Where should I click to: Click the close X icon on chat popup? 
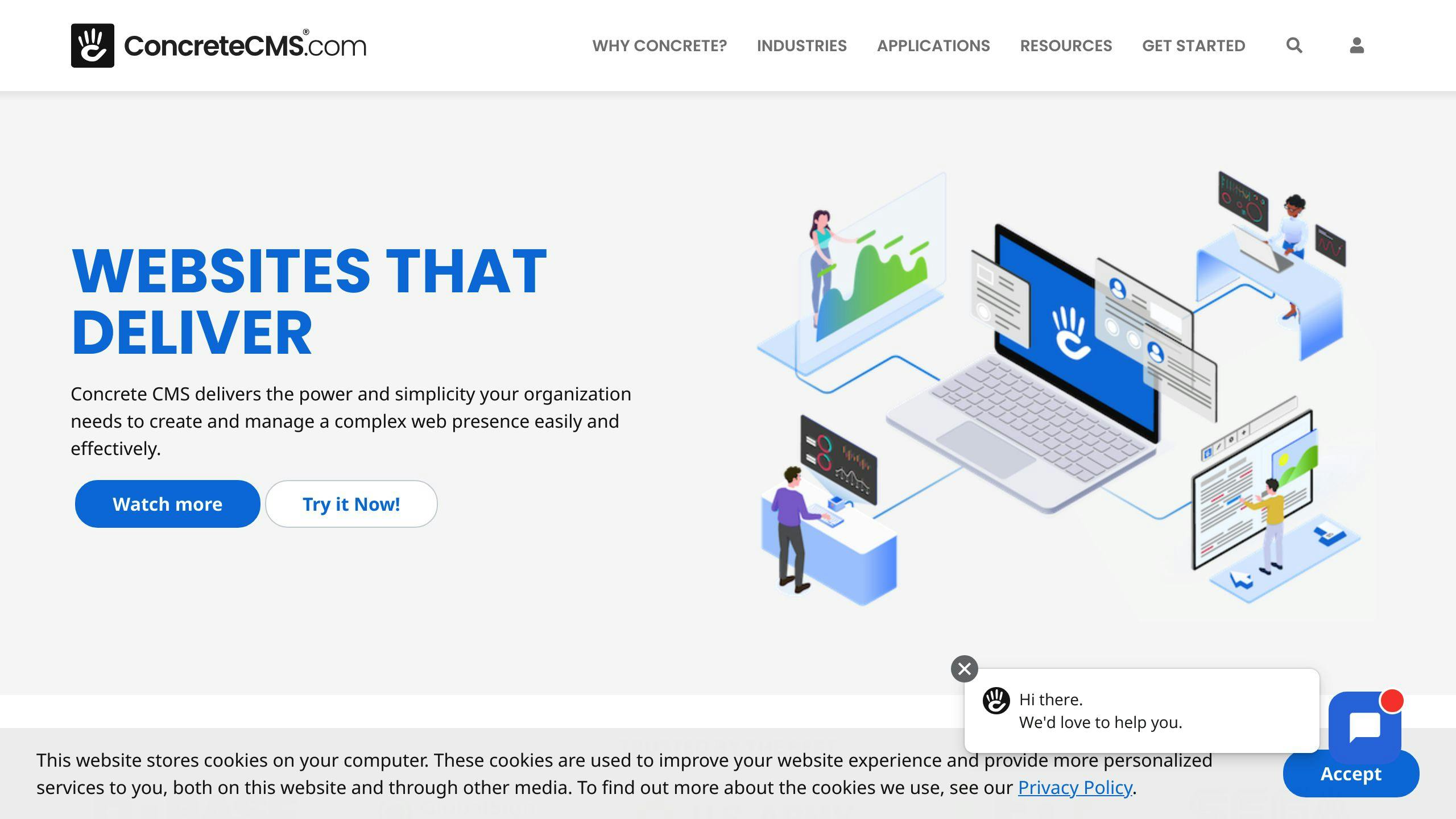[964, 668]
